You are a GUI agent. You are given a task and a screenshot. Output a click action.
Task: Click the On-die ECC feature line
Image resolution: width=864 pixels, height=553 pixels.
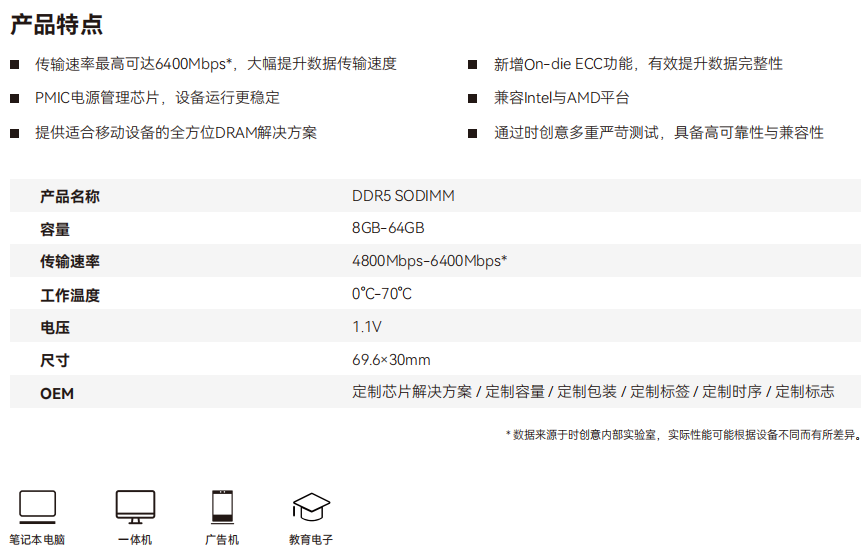(x=638, y=64)
